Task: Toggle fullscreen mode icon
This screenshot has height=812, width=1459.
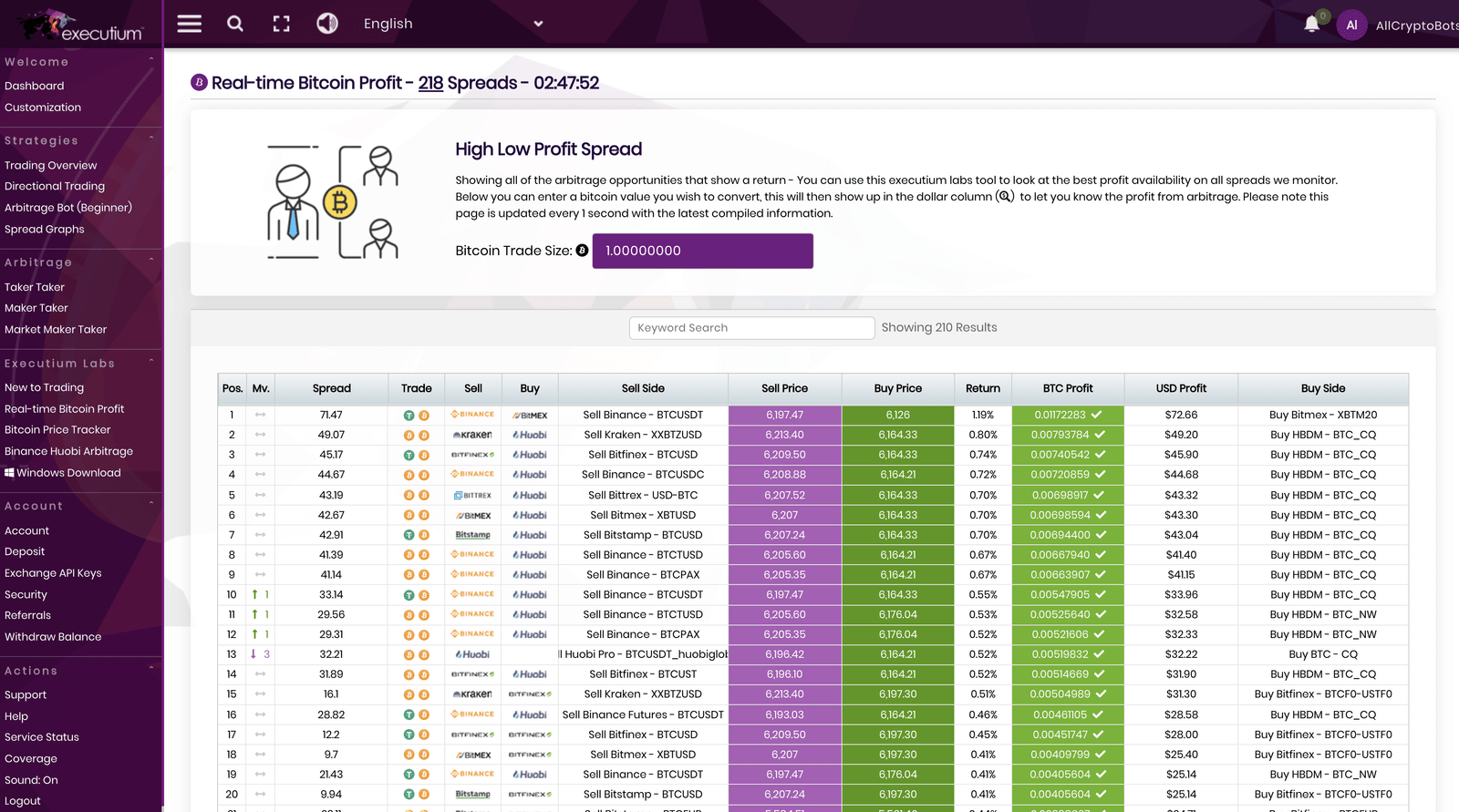Action: point(282,24)
